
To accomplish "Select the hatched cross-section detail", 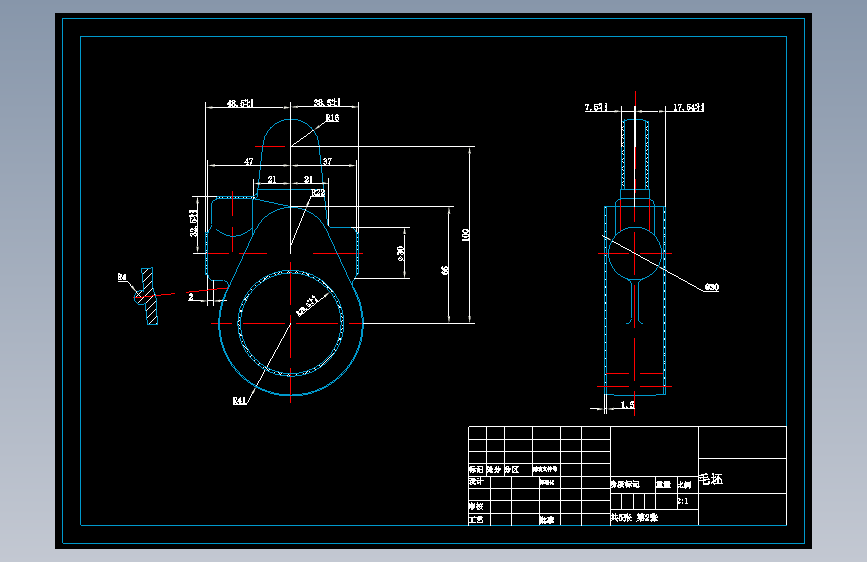I will 148,296.
